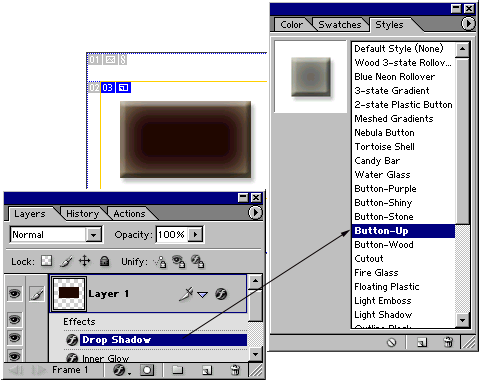Click clear style icon in Styles palette

pos(392,342)
